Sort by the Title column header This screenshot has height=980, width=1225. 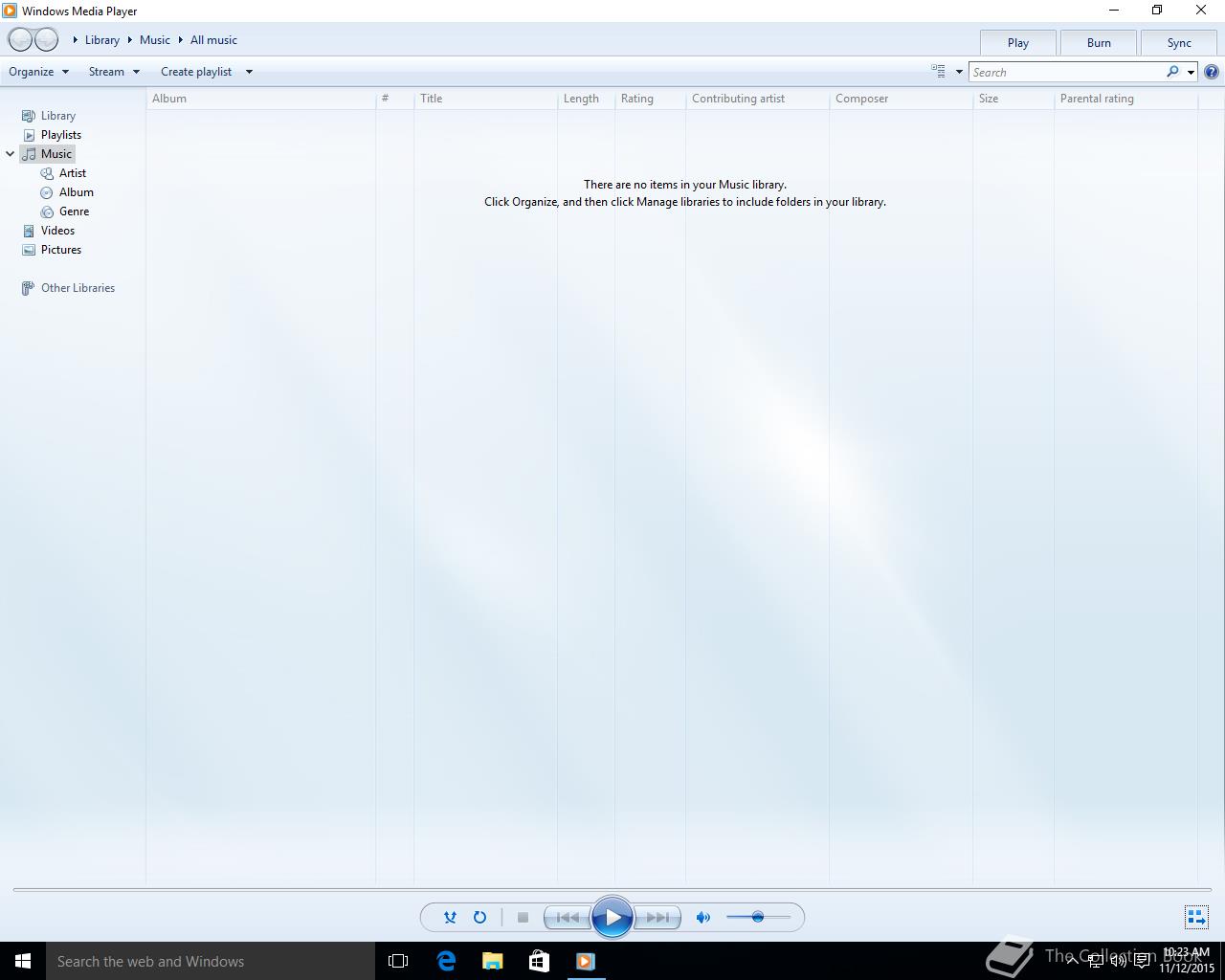tap(485, 99)
